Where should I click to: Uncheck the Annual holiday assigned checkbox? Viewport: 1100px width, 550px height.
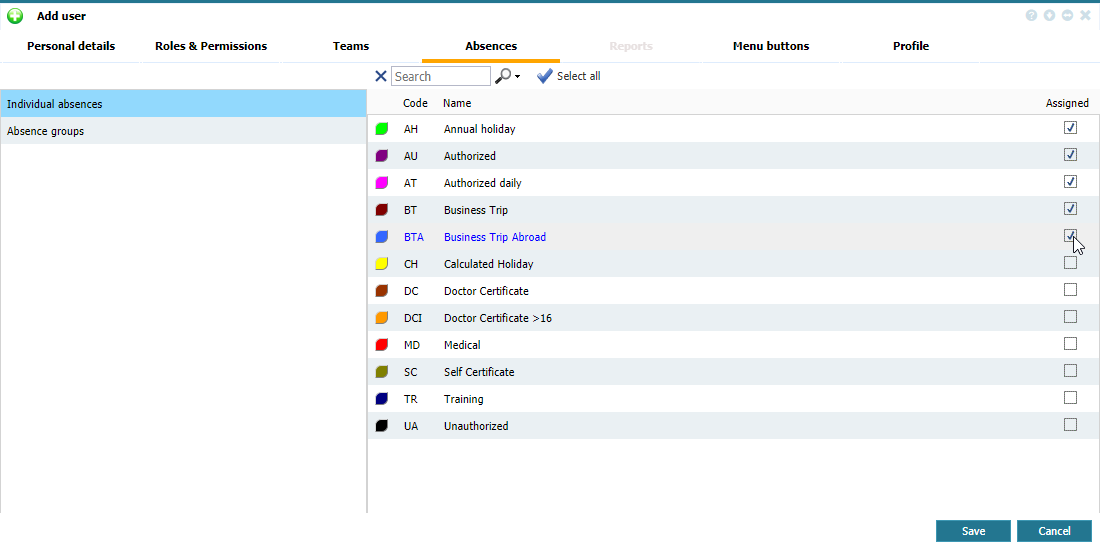tap(1070, 128)
